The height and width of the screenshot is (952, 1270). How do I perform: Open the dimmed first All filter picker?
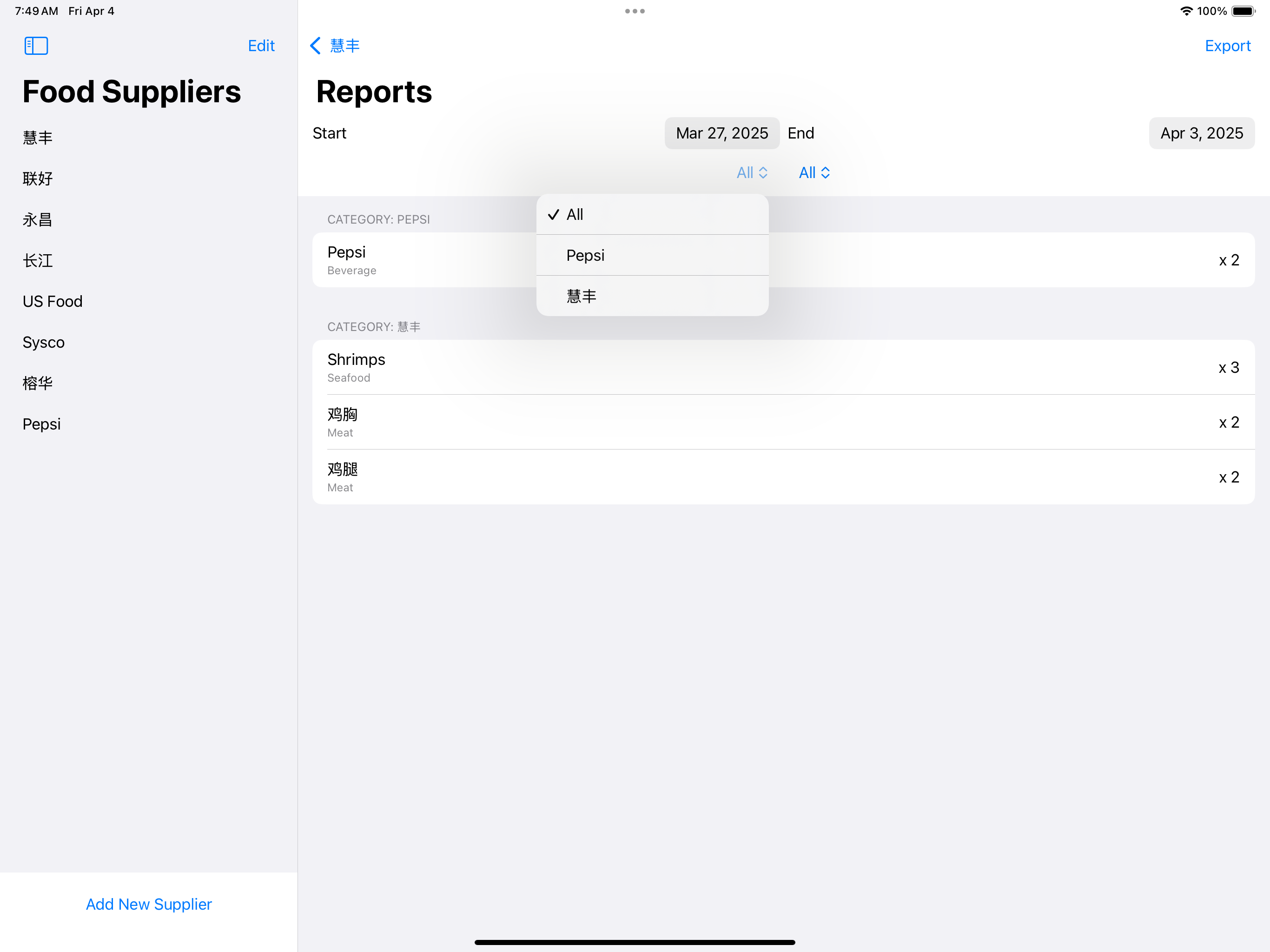(752, 173)
